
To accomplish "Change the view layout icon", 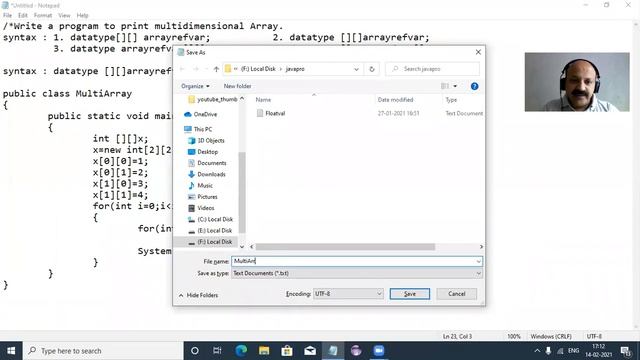I will point(445,86).
